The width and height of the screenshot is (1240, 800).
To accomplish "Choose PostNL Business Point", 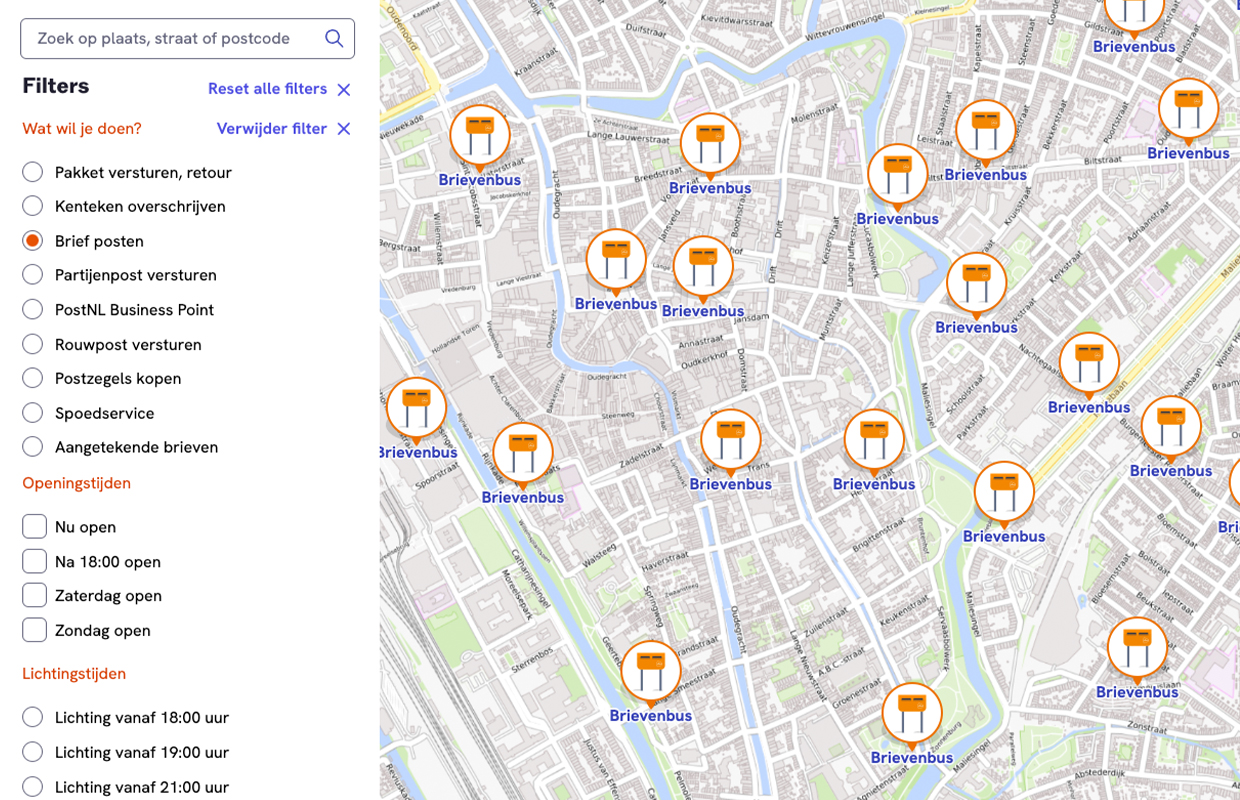I will [x=33, y=310].
